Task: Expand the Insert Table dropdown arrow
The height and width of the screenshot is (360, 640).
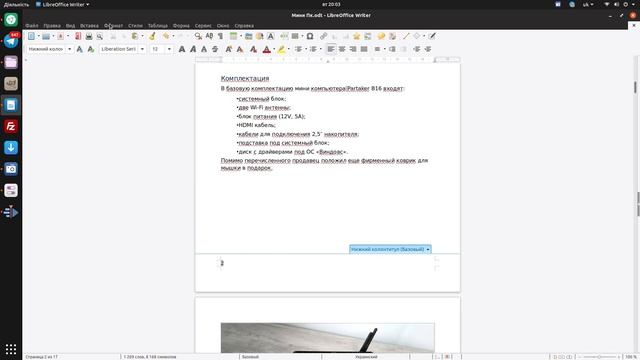Action: click(241, 36)
